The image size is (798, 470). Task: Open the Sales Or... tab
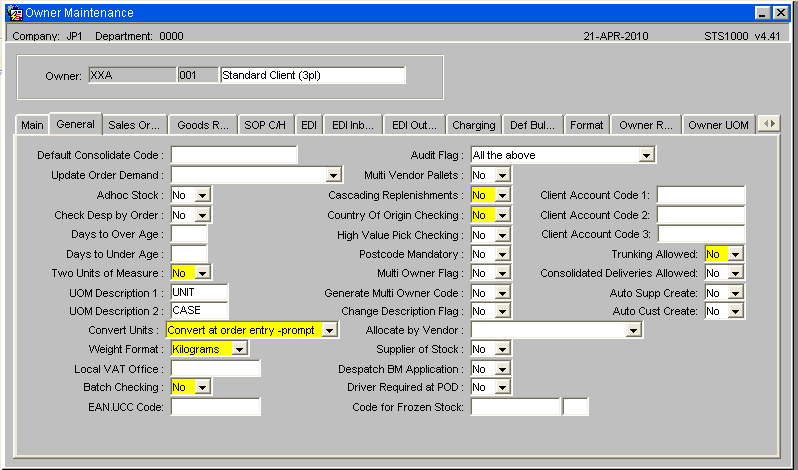[134, 125]
